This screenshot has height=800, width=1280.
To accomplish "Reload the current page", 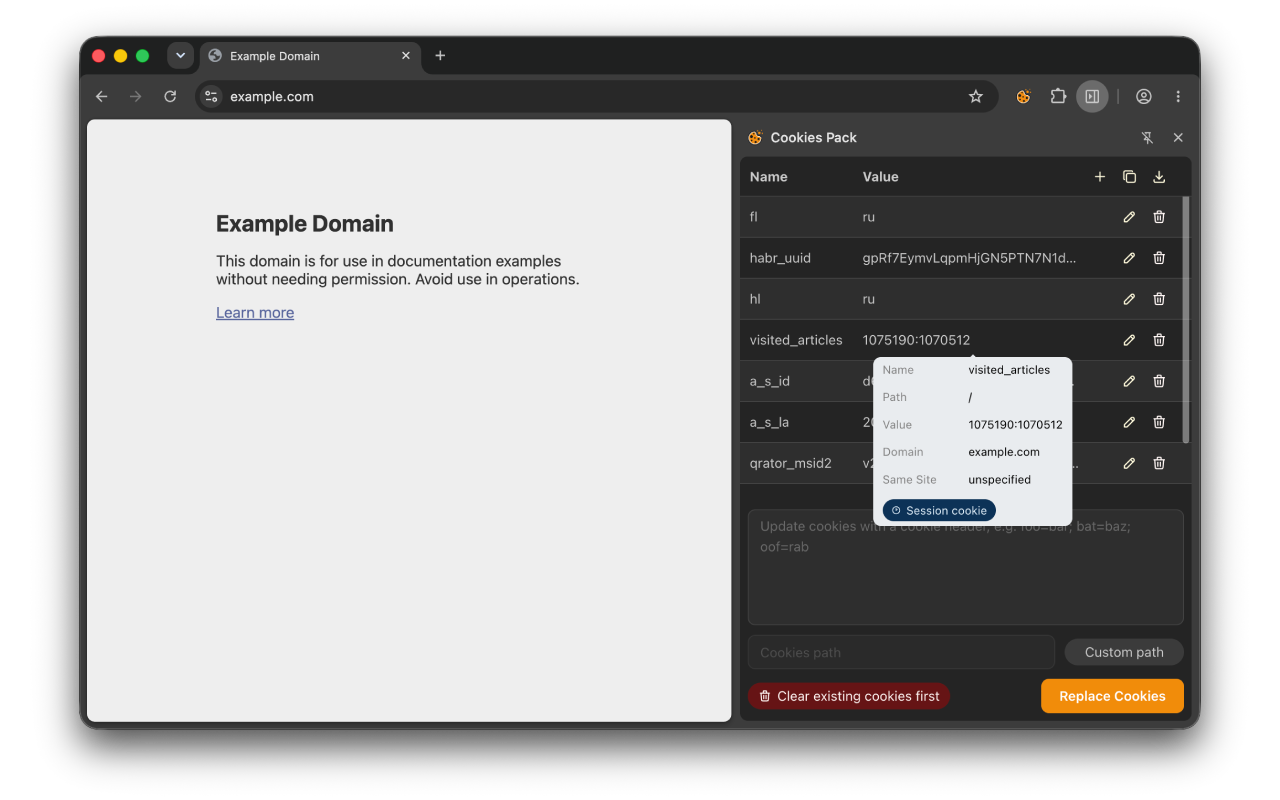I will point(170,97).
